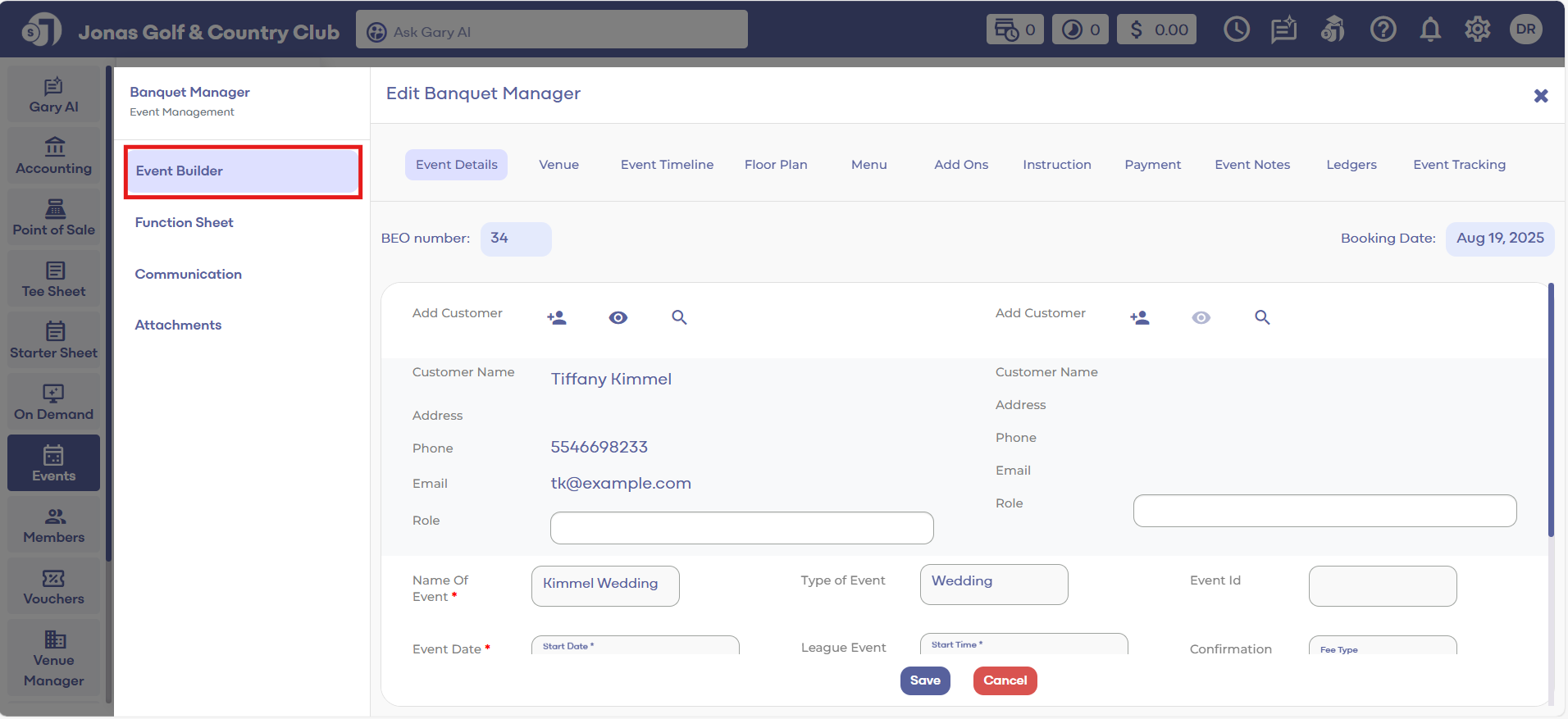Click the Name Of Event field
The height and width of the screenshot is (719, 1568).
click(x=605, y=586)
